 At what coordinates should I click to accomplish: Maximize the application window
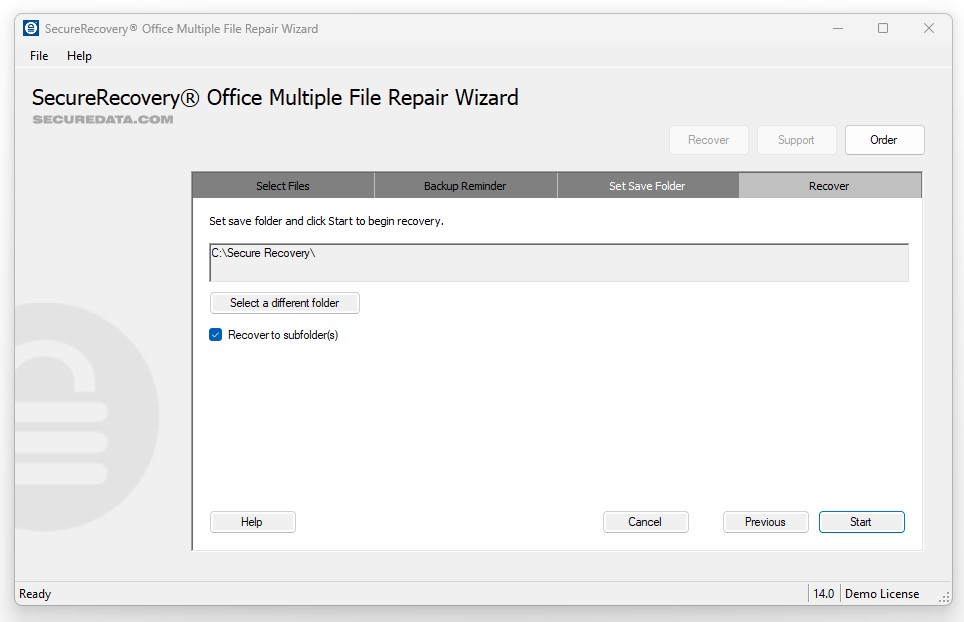883,28
